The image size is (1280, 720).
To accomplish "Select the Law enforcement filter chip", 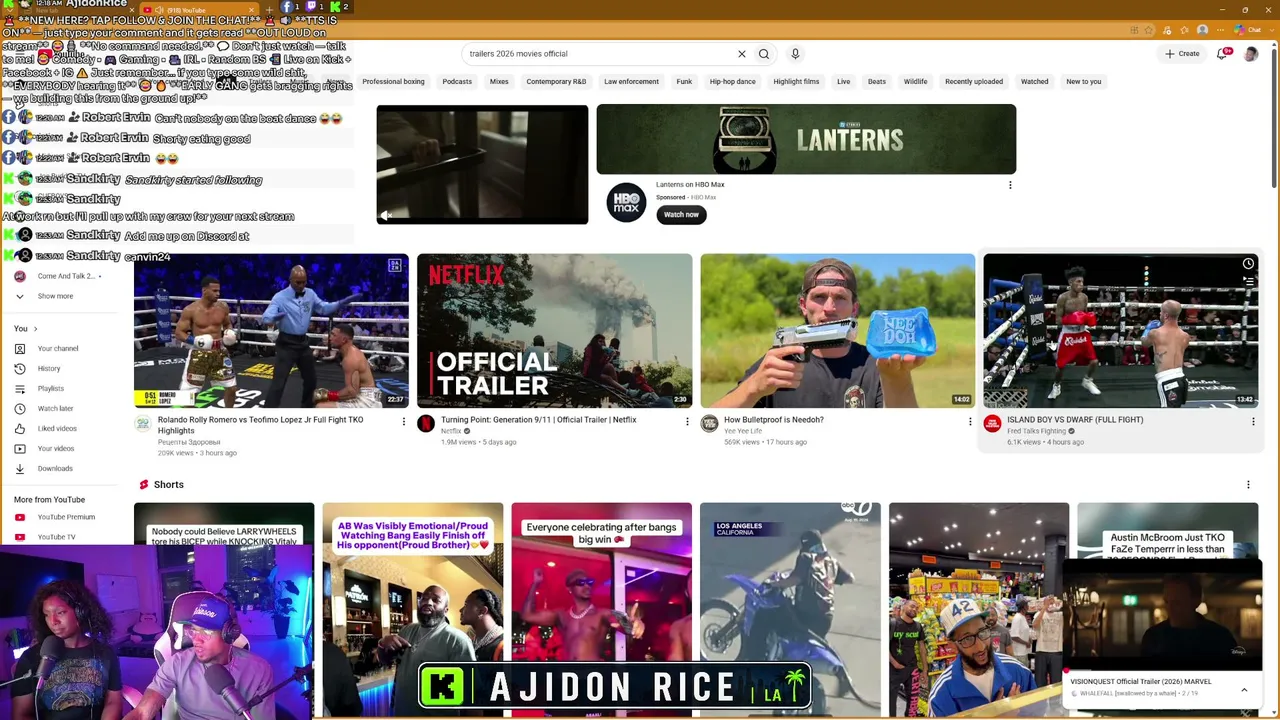I will 631,82.
